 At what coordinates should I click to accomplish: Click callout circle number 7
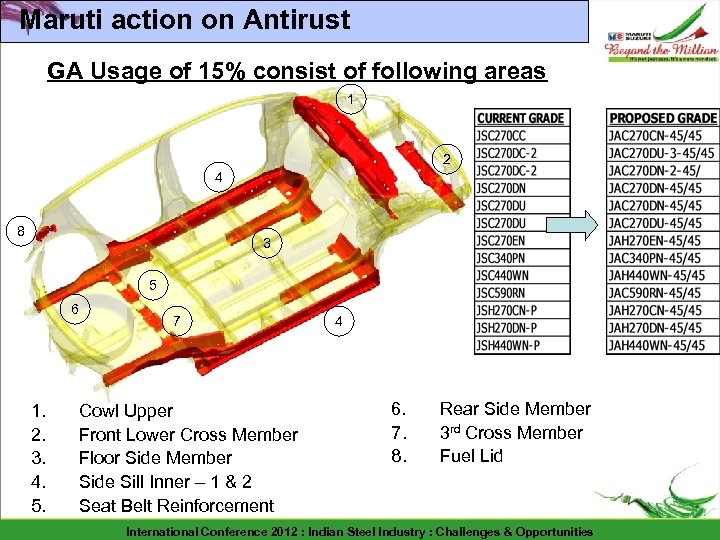point(177,321)
